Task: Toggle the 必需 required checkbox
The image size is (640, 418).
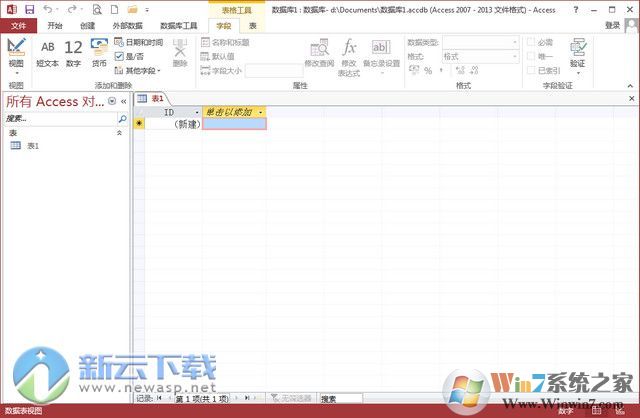Action: 531,42
